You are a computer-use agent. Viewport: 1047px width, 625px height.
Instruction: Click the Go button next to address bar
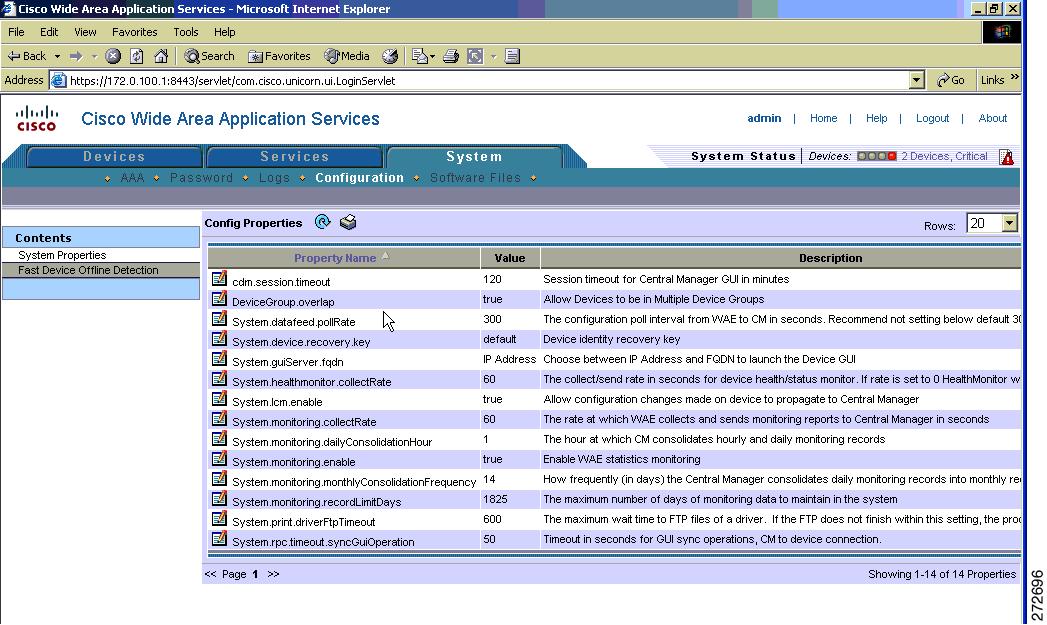pos(950,80)
